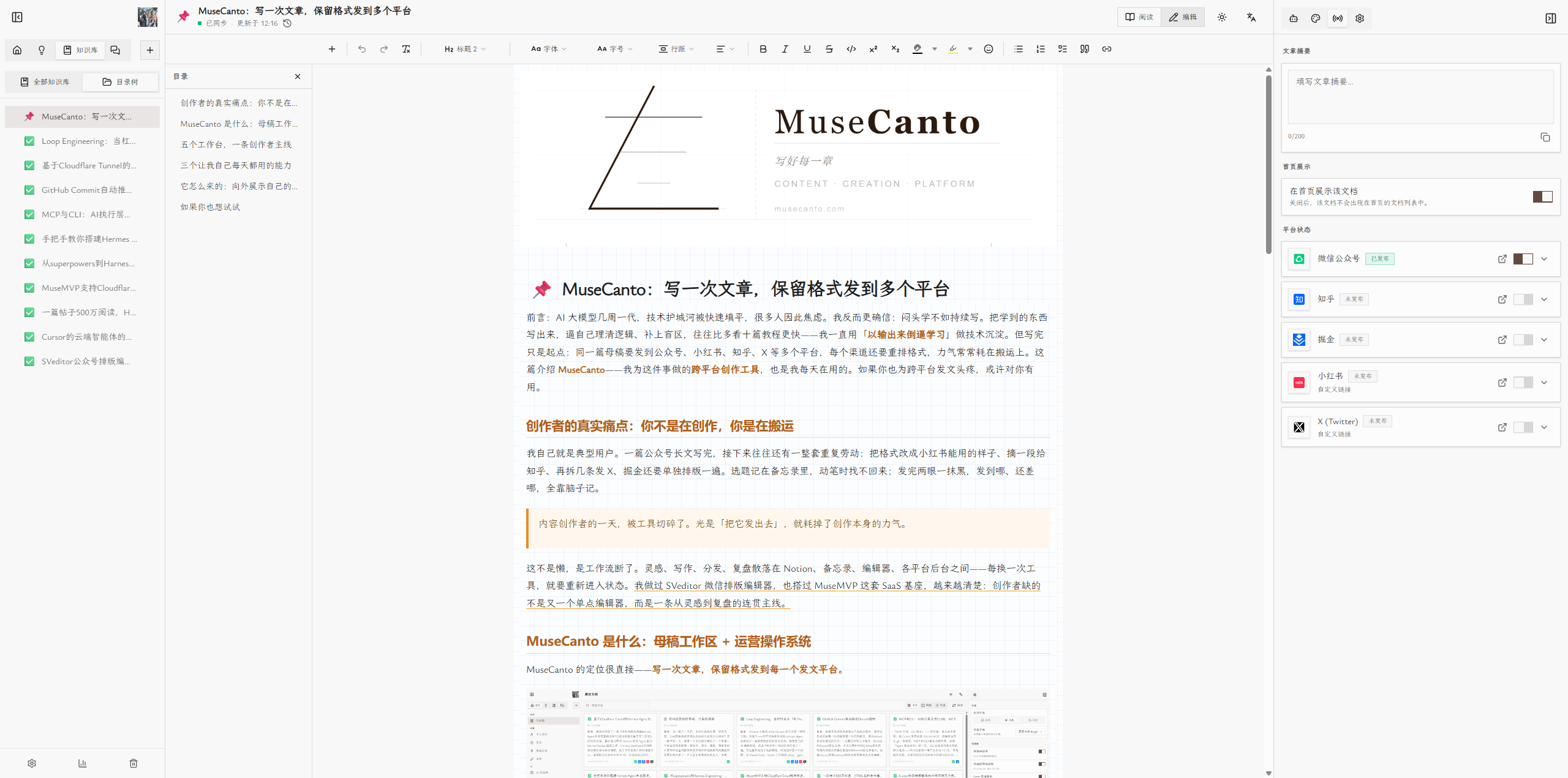Insert a block with the toolbar plus icon

(332, 49)
